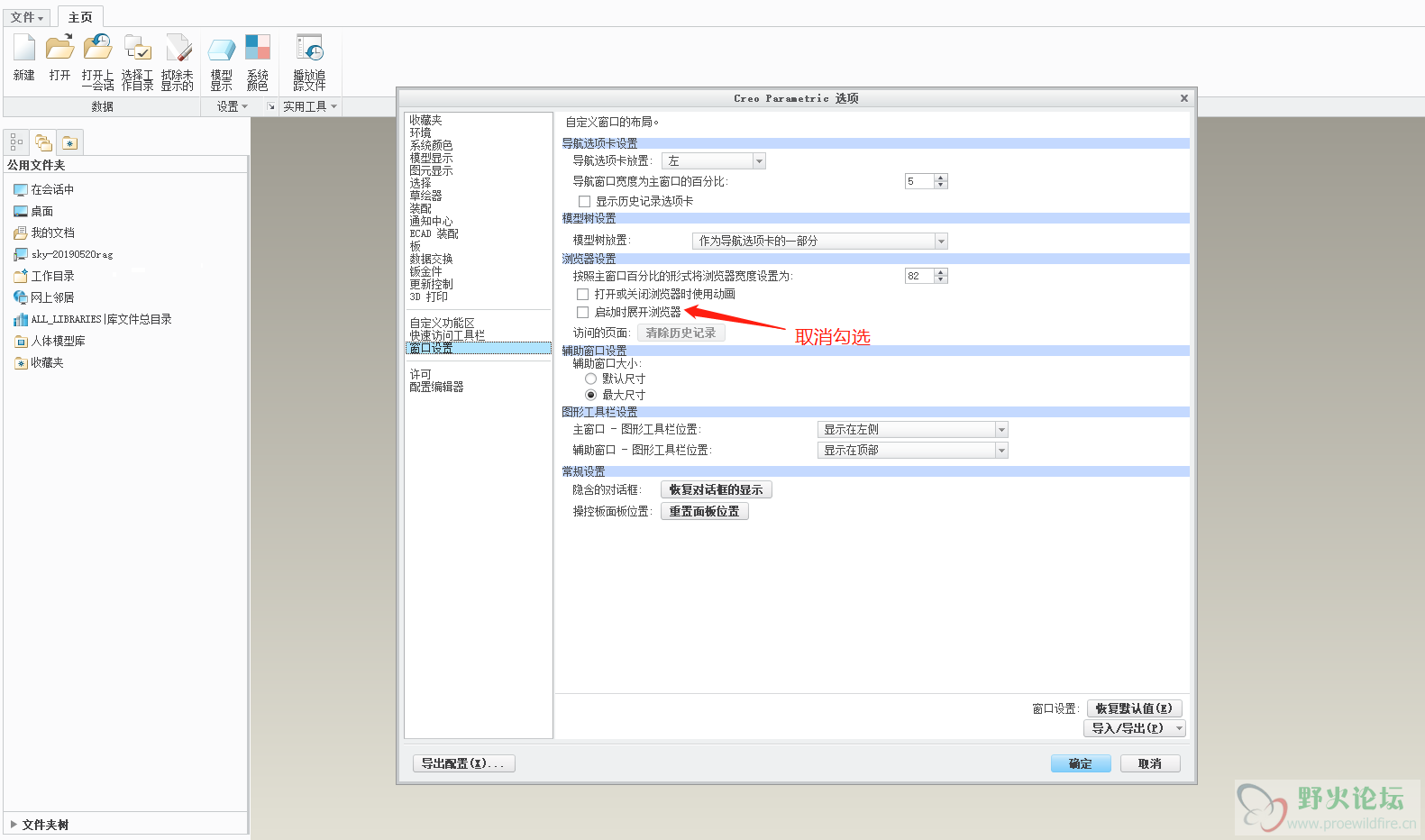Select 草绘器 options category
This screenshot has height=840, width=1425.
click(426, 196)
